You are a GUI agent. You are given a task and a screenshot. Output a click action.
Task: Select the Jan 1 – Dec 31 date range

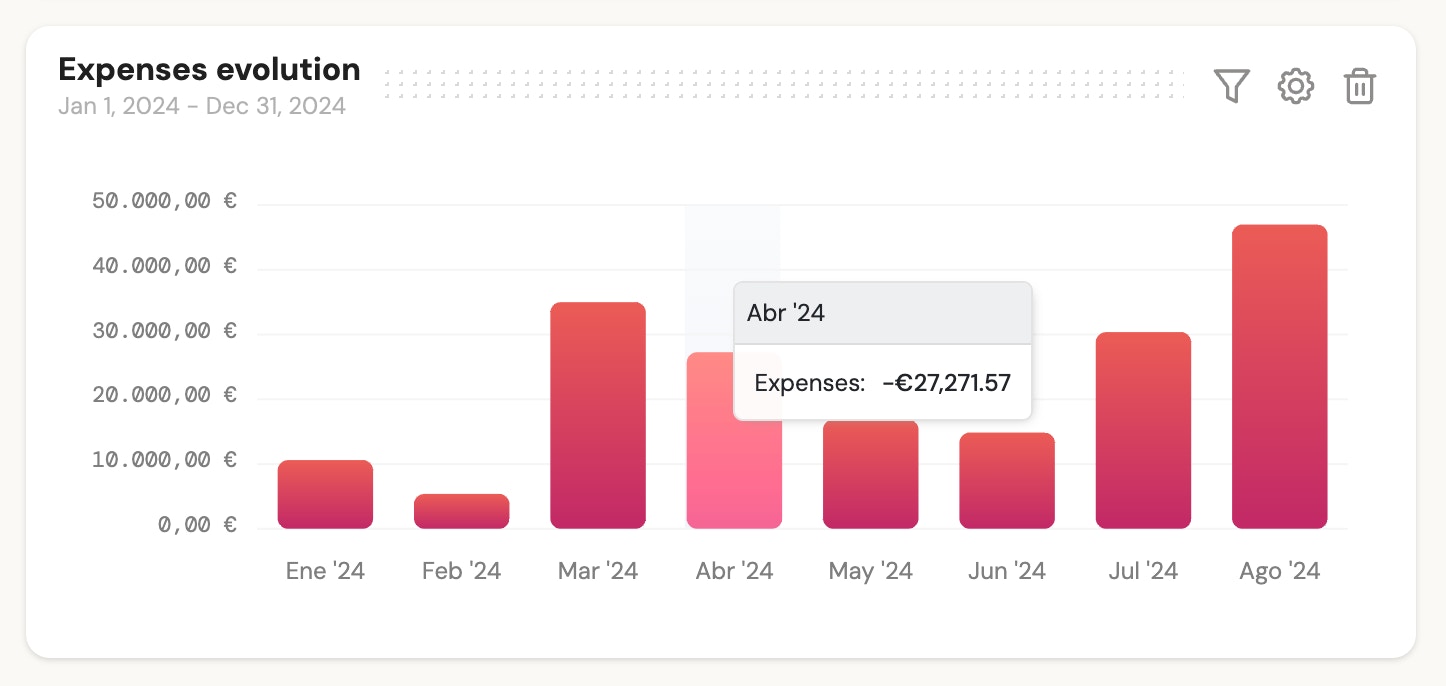(203, 106)
